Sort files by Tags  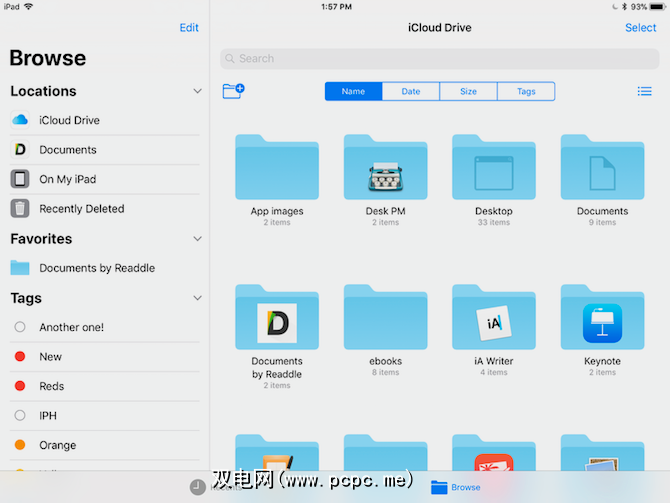click(526, 91)
